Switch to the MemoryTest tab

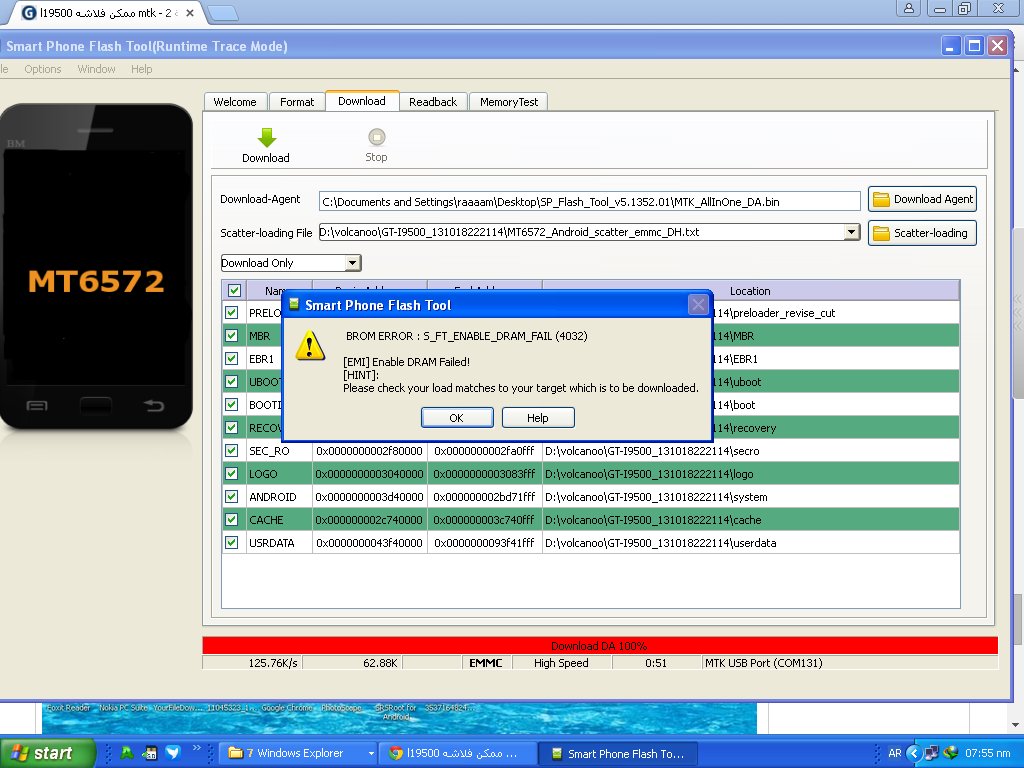(509, 102)
